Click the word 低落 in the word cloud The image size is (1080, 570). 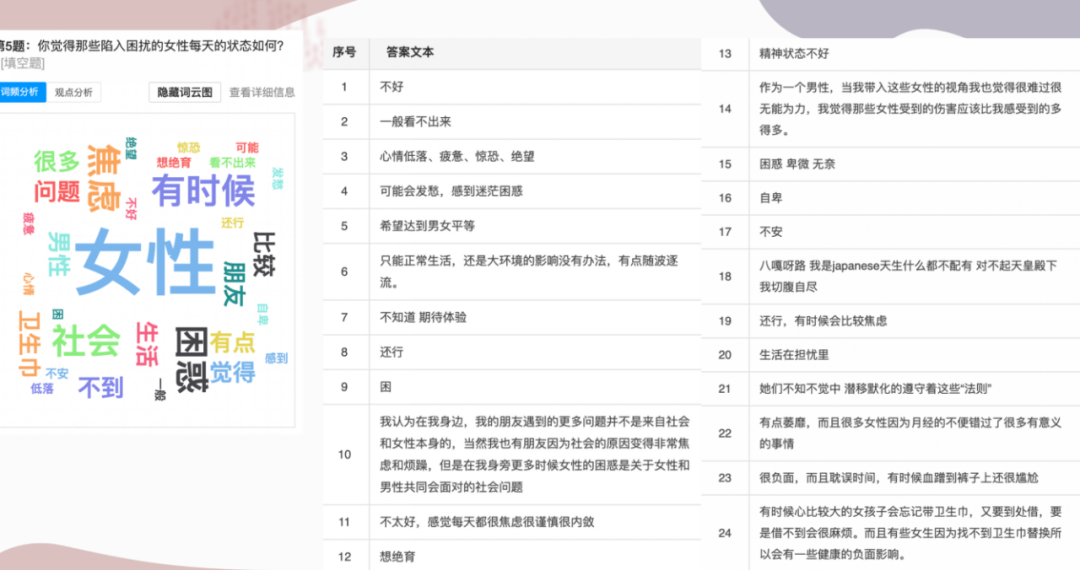[42, 388]
